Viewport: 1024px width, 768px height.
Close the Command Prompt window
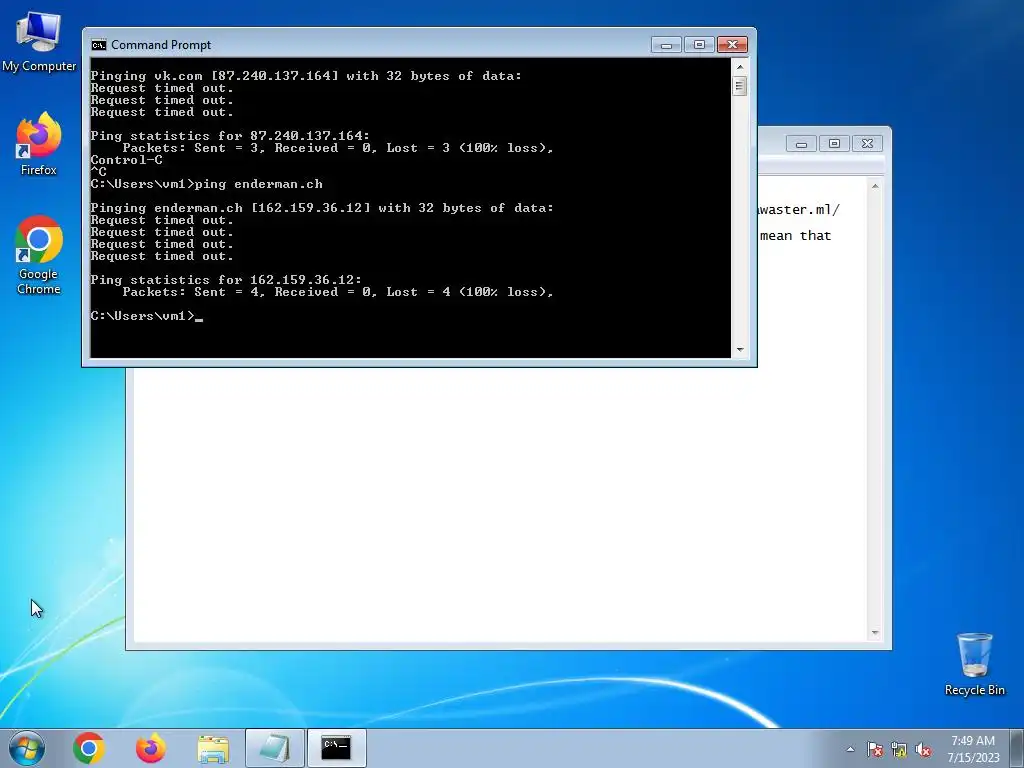[732, 44]
